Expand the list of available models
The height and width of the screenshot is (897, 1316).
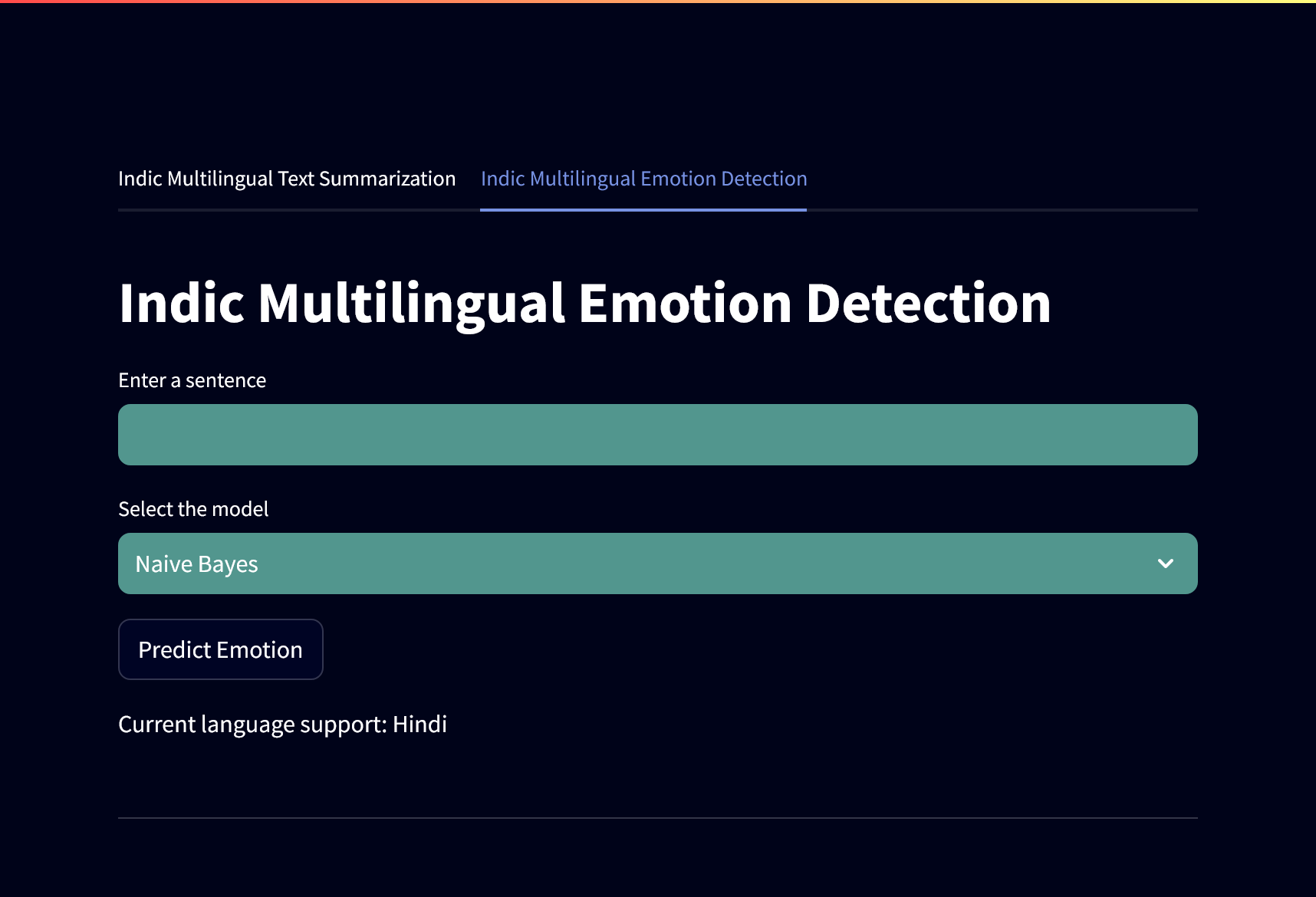click(x=656, y=563)
